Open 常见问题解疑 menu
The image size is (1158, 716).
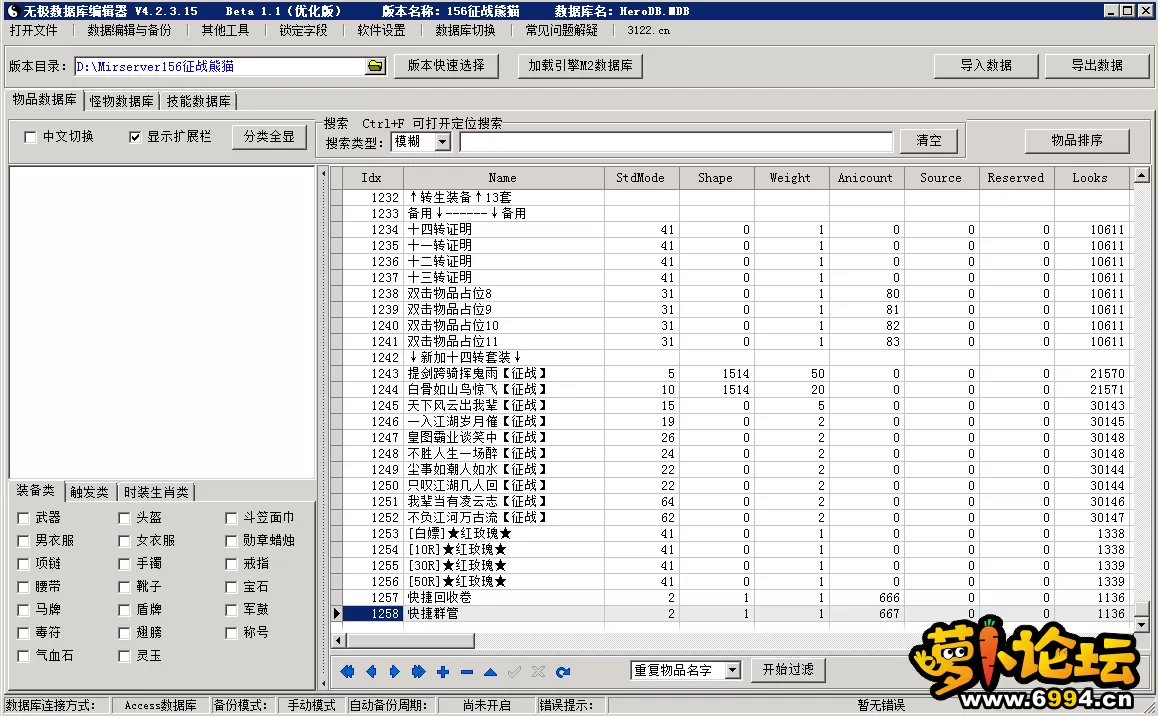(x=561, y=30)
